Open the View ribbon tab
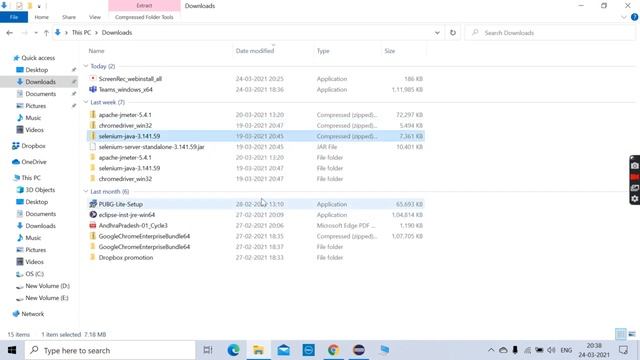This screenshot has width=640, height=360. coord(95,17)
